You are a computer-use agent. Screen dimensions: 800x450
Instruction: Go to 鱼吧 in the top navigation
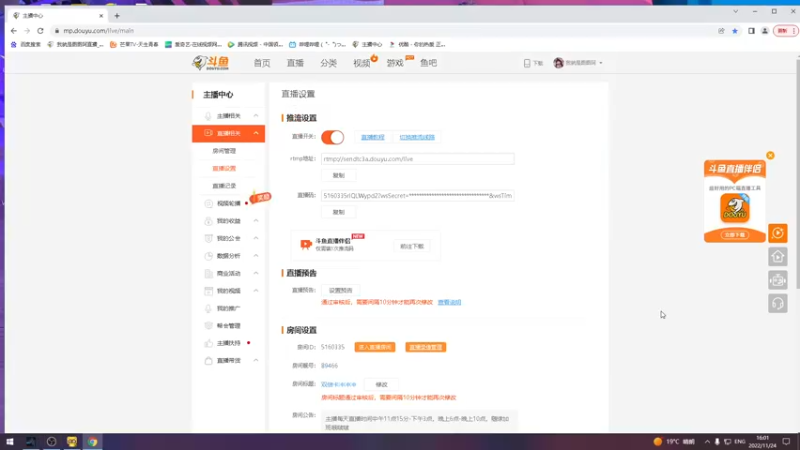click(429, 63)
